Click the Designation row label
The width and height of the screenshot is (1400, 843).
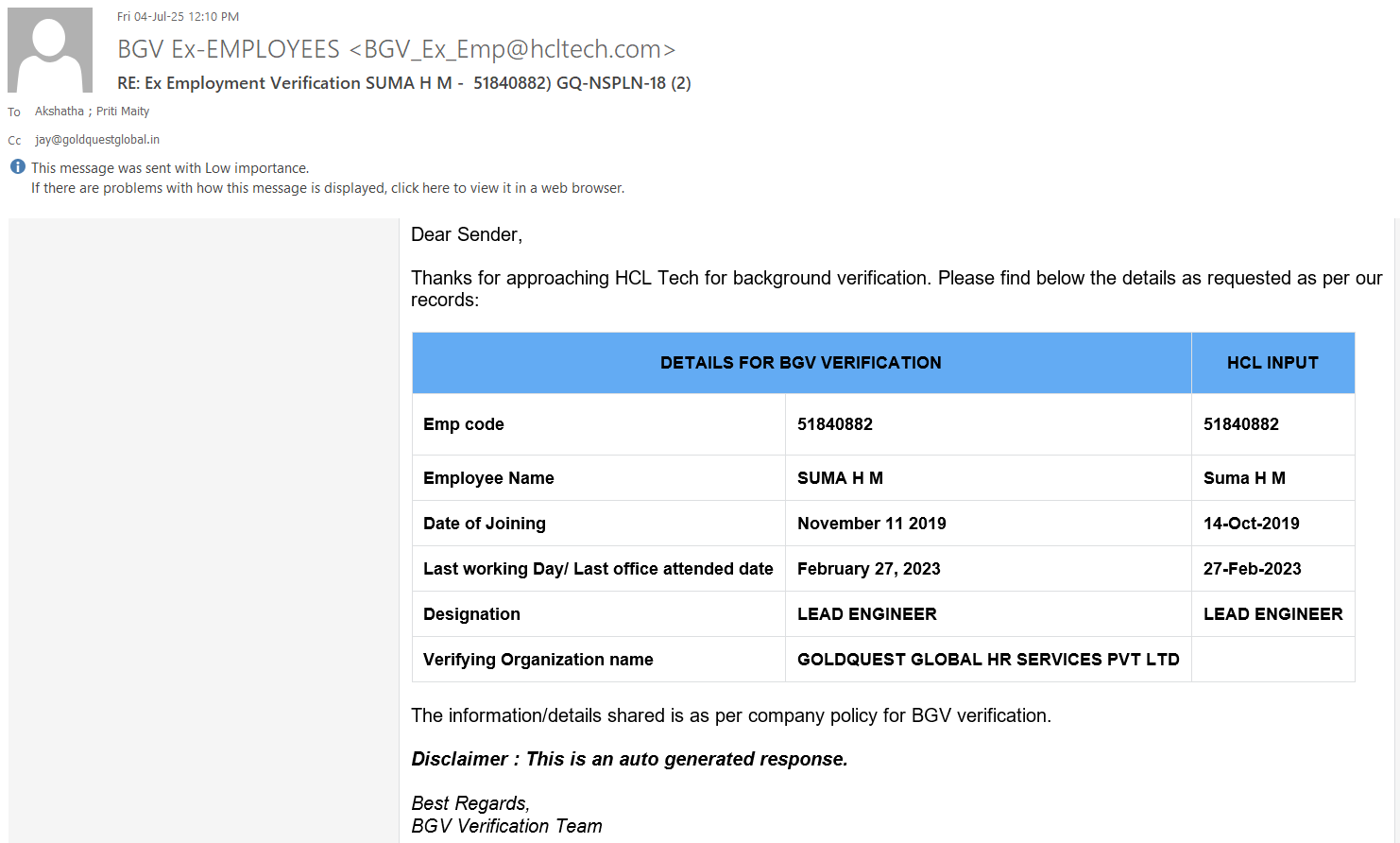471,614
